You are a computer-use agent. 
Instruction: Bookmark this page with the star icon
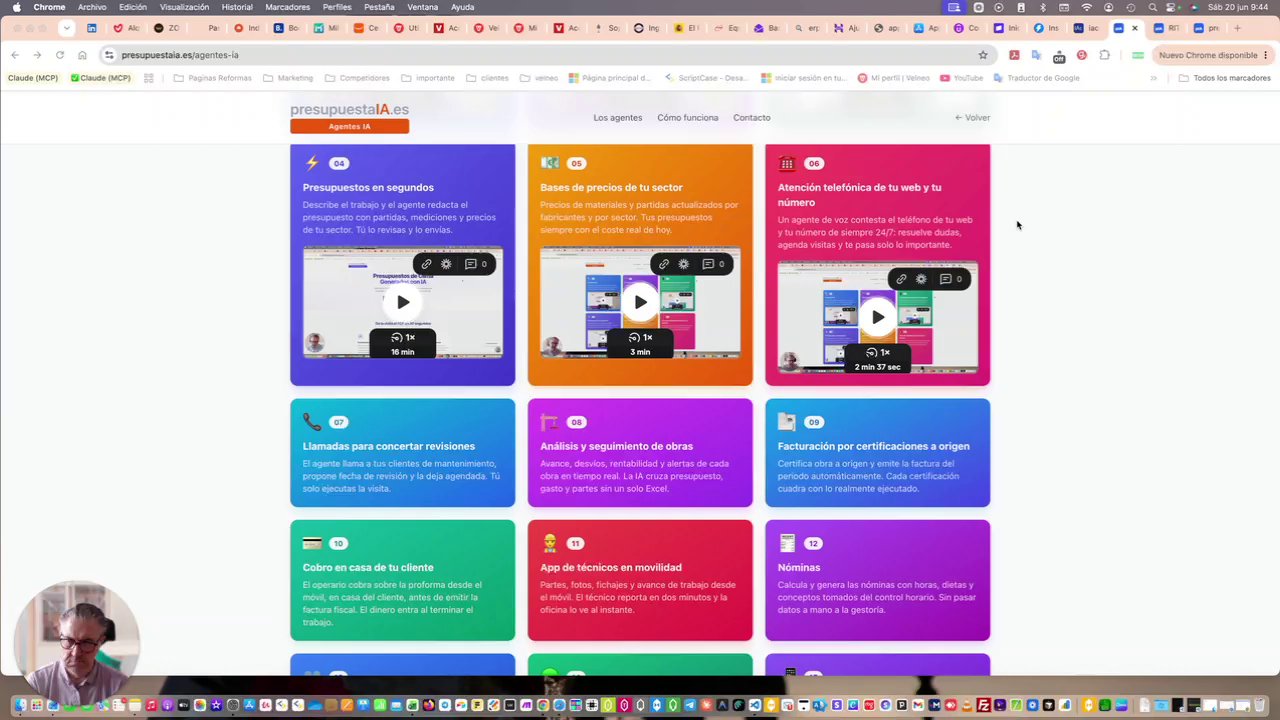point(983,55)
